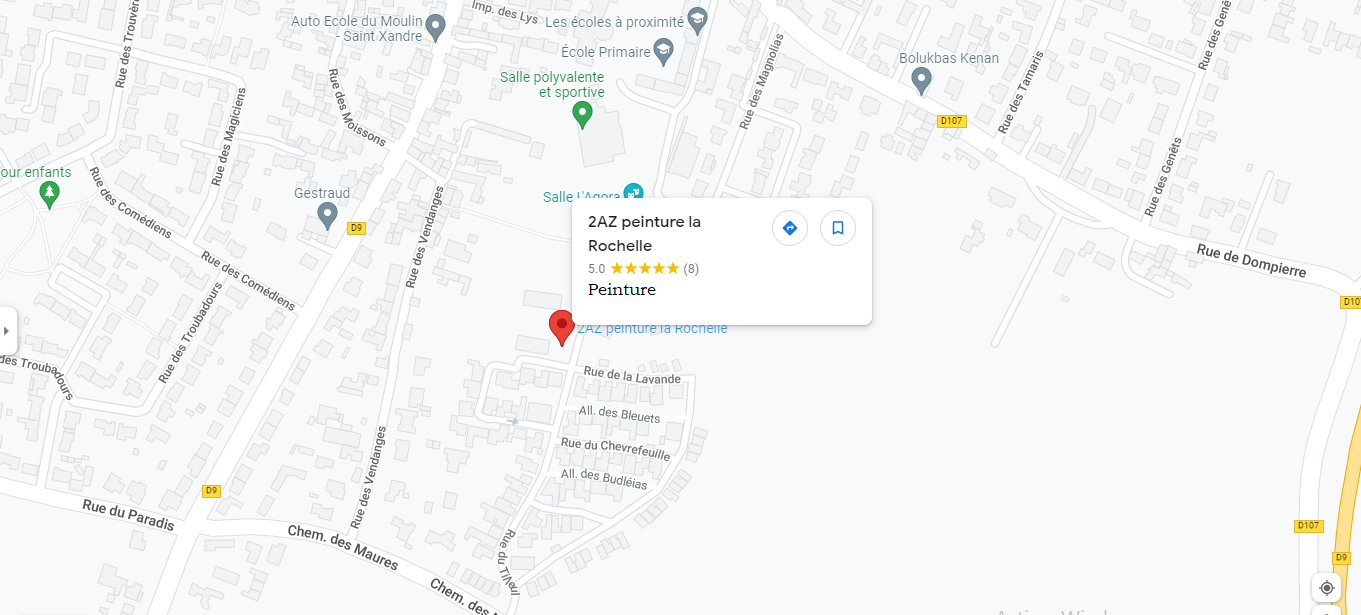Expand the collapsed side panel arrow
Screen dimensions: 1361x615
(7, 330)
